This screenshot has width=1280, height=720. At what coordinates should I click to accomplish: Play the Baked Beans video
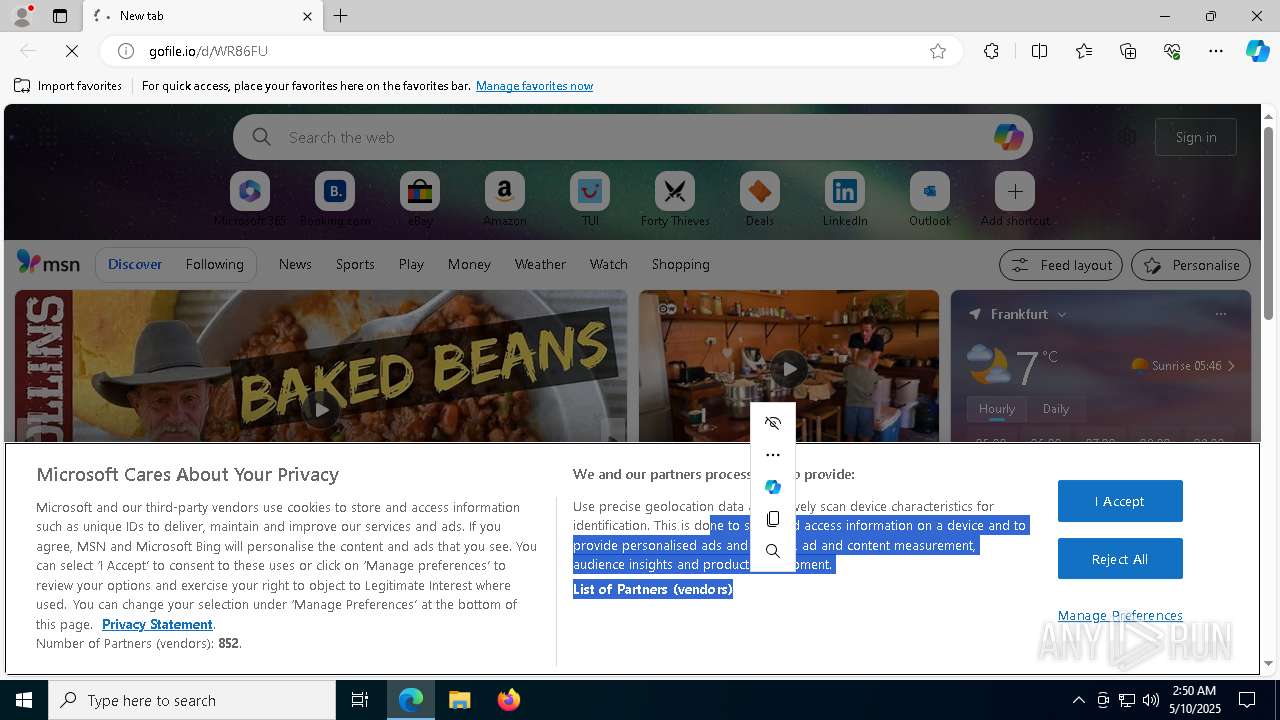(320, 409)
